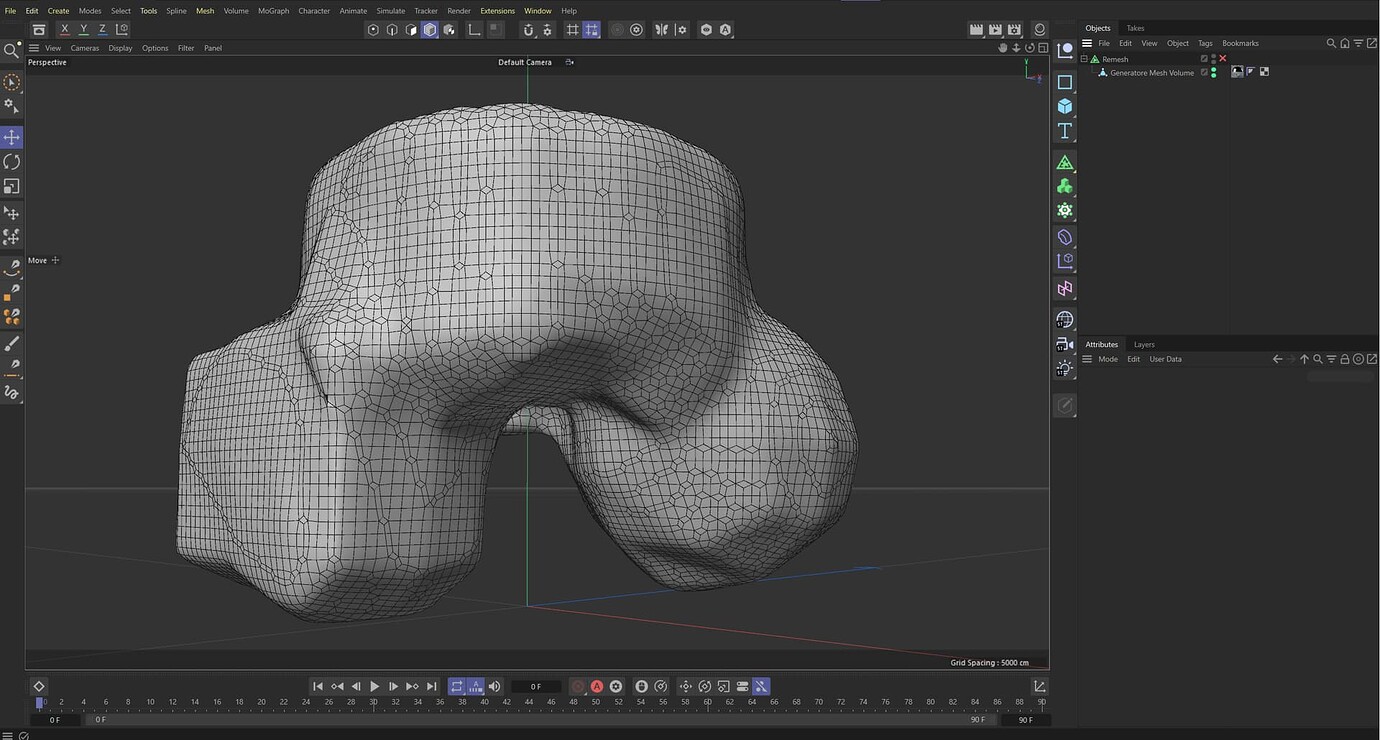
Task: Click the Text spline tool icon
Action: 1065,131
